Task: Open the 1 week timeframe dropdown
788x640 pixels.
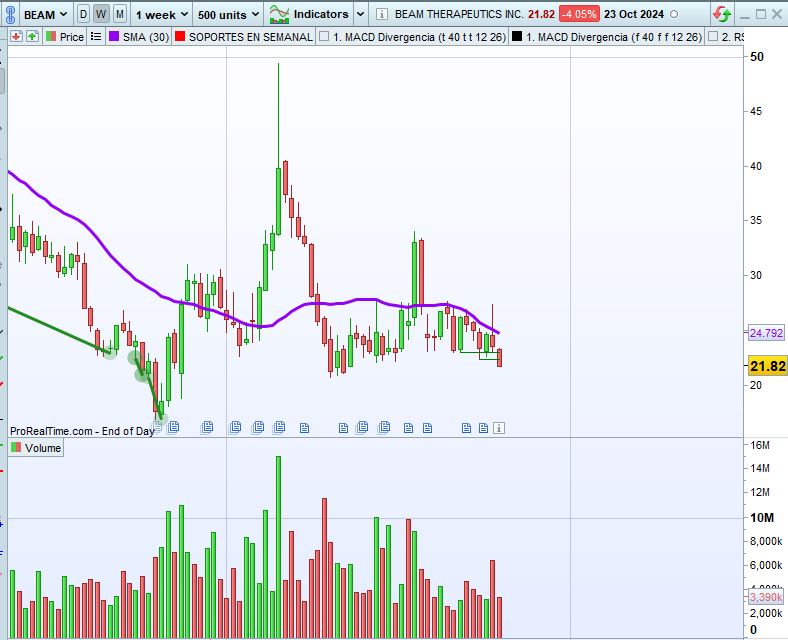Action: point(162,15)
